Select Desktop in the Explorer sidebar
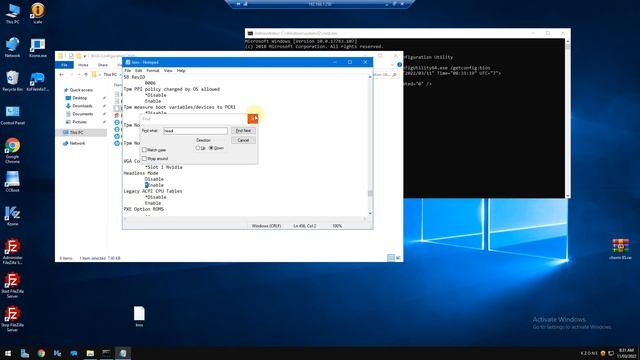Screen dimensions: 640x360 coord(80,98)
